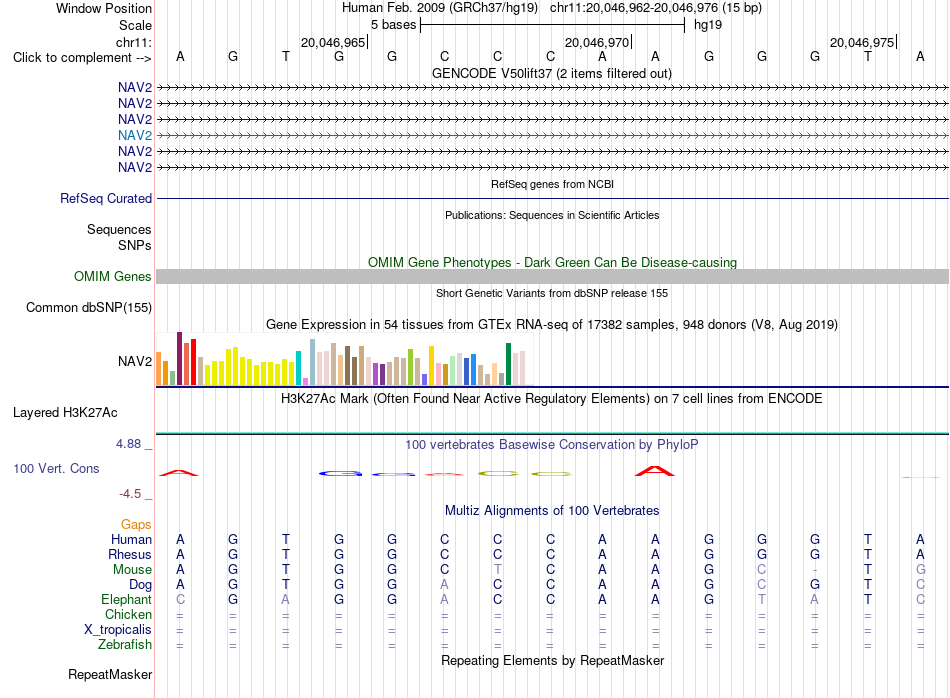
Task: Select the gray OMIM Genes item bar
Action: pyautogui.click(x=552, y=276)
